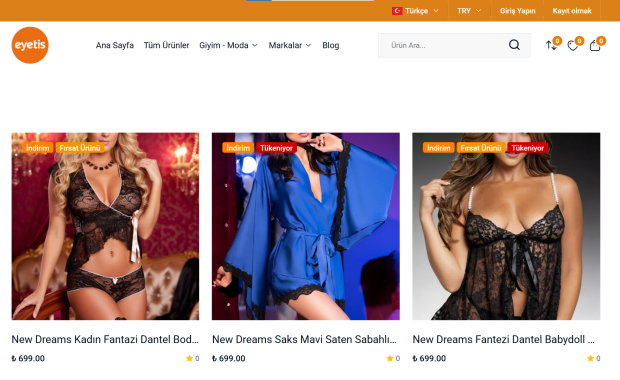Open the wishlist heart icon

click(x=573, y=46)
